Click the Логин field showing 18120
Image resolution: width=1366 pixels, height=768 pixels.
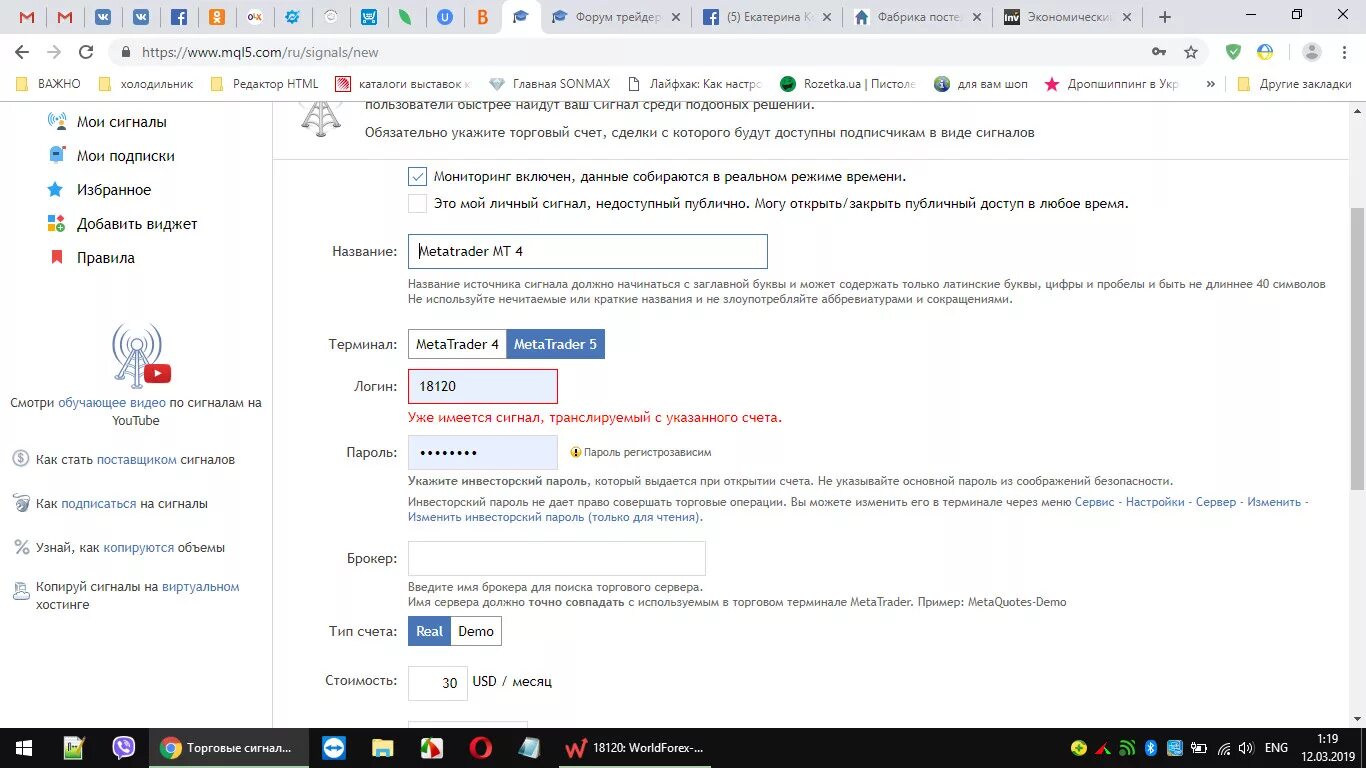point(483,386)
